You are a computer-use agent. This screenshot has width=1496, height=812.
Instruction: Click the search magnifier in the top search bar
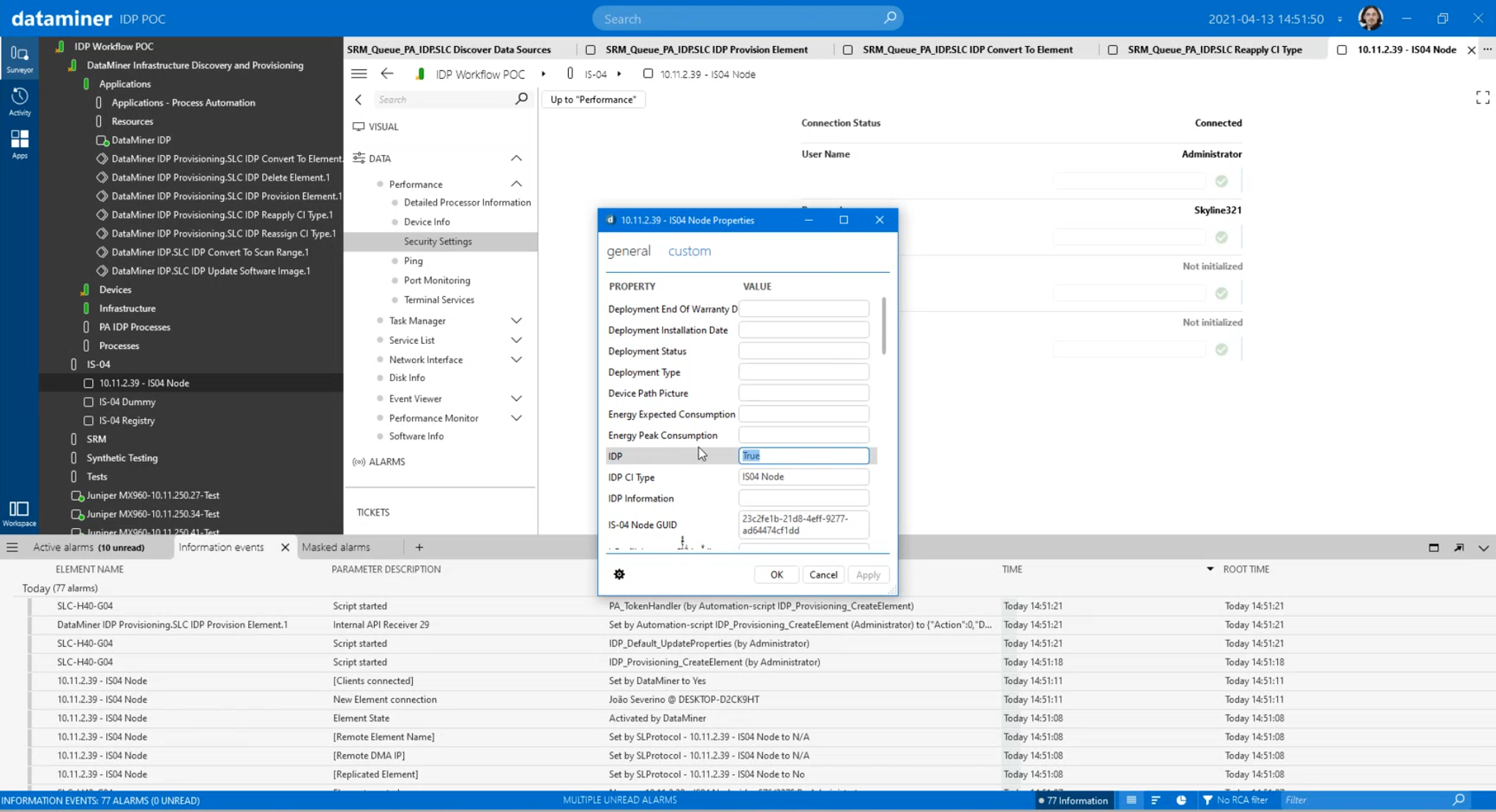(x=889, y=18)
